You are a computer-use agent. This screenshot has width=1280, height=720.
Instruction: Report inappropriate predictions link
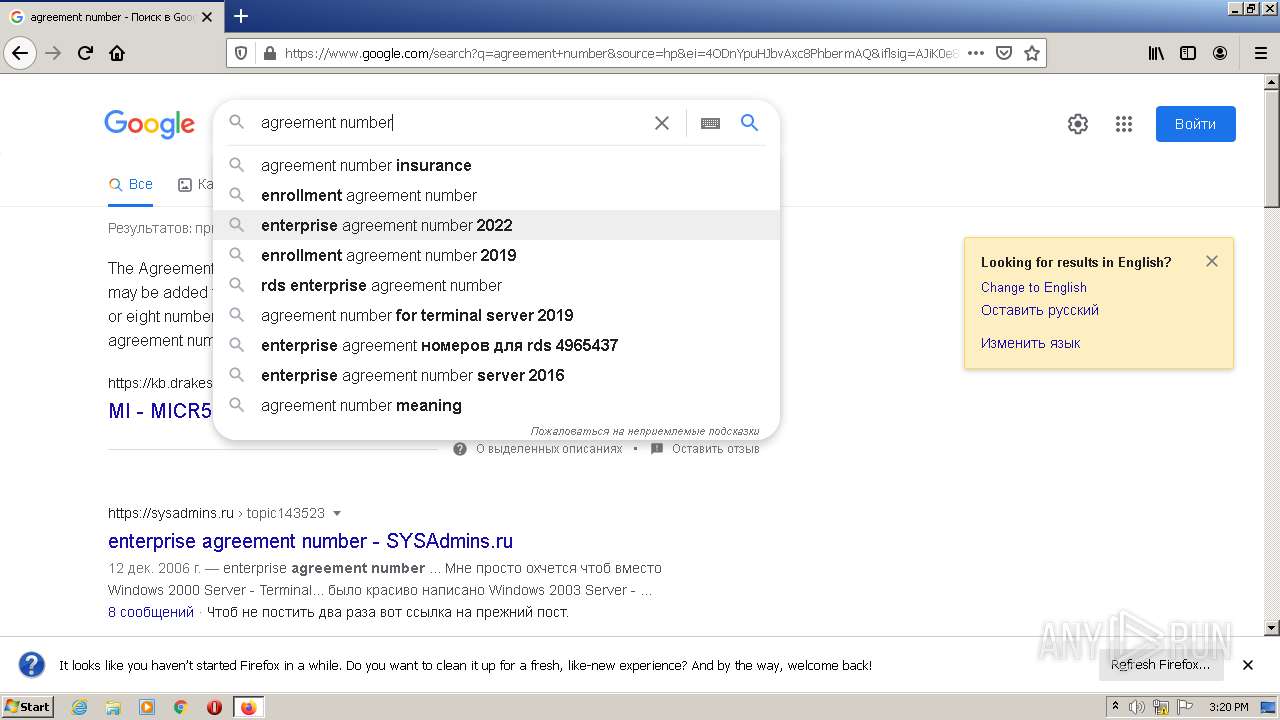pos(644,431)
